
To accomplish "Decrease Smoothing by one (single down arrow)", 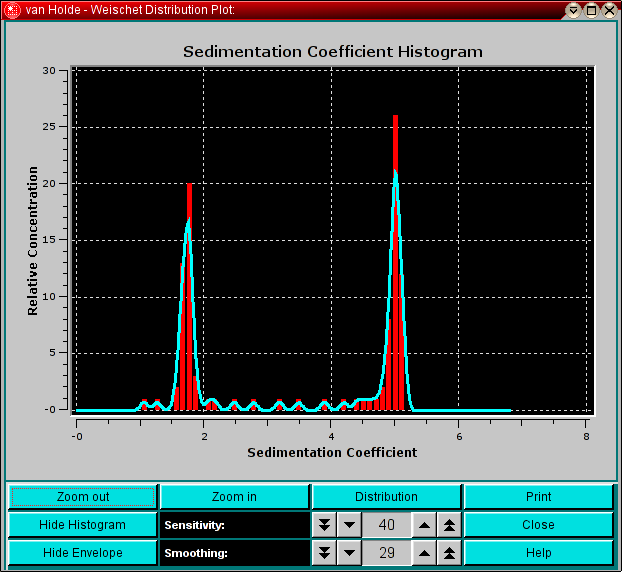I will (349, 553).
